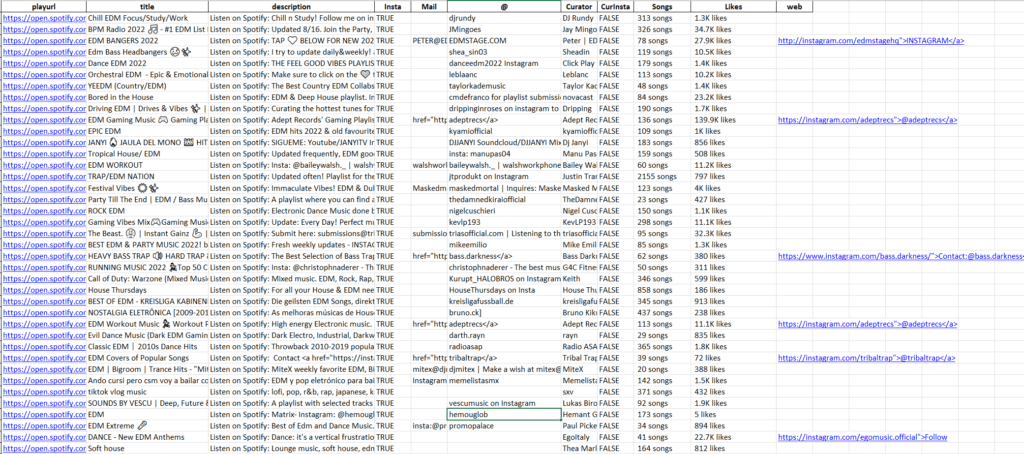Open Spotify link in ROCK EDM row
This screenshot has height=454, width=1024.
click(44, 210)
